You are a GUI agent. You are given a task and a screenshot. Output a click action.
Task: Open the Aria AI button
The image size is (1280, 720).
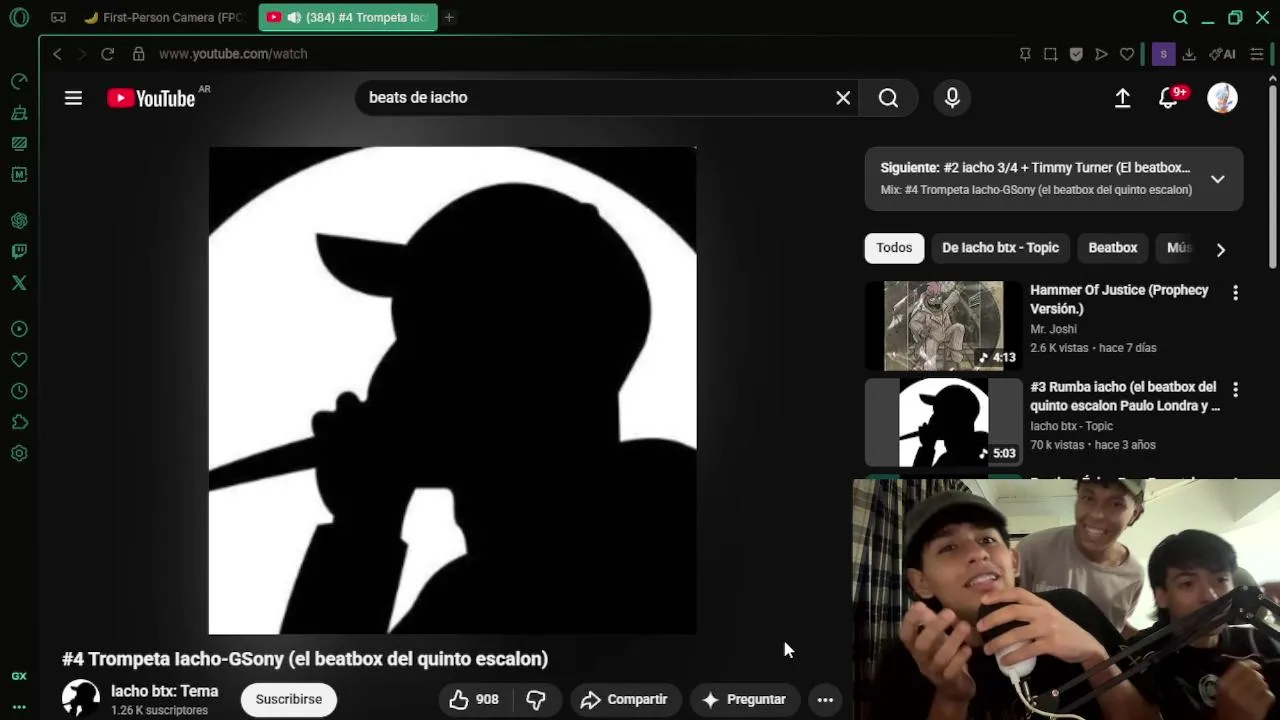(1222, 54)
